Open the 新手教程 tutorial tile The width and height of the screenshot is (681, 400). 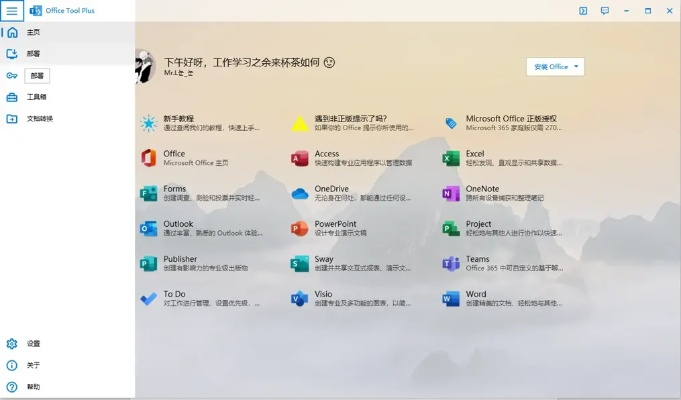(200, 123)
